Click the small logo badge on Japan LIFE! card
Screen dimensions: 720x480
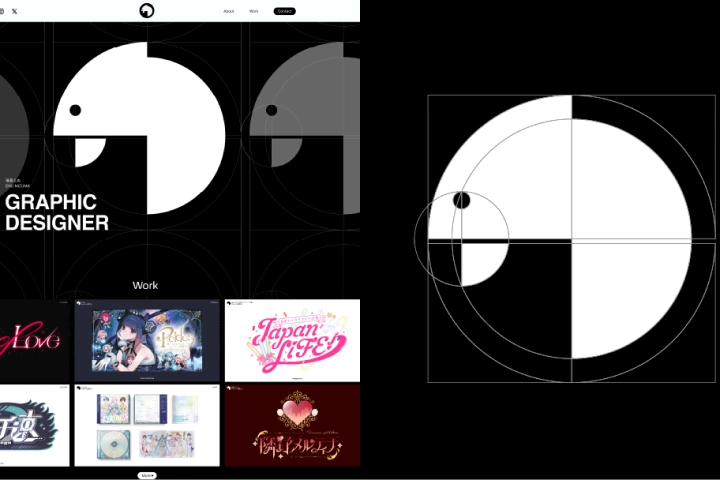point(233,303)
